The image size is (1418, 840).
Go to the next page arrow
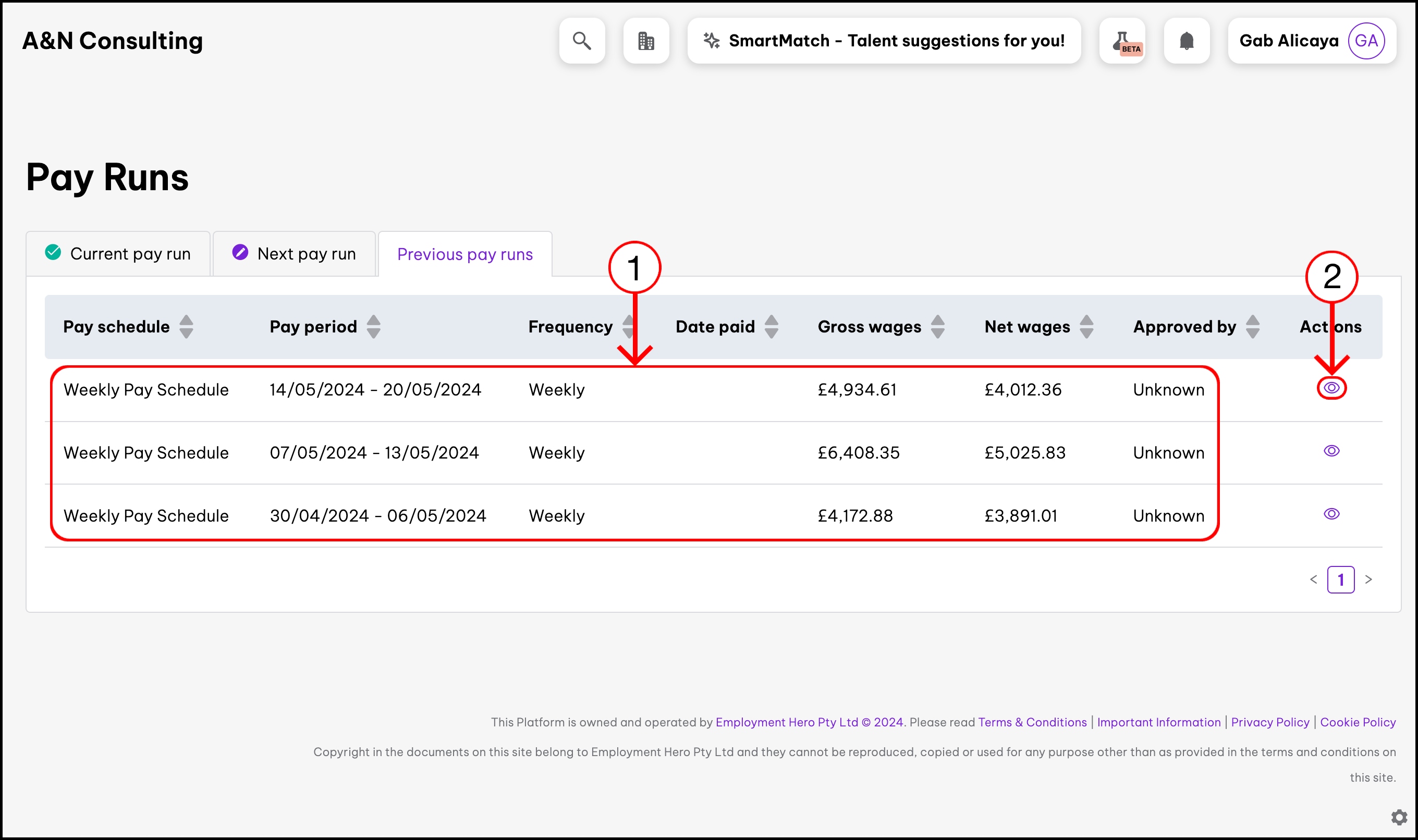coord(1368,579)
